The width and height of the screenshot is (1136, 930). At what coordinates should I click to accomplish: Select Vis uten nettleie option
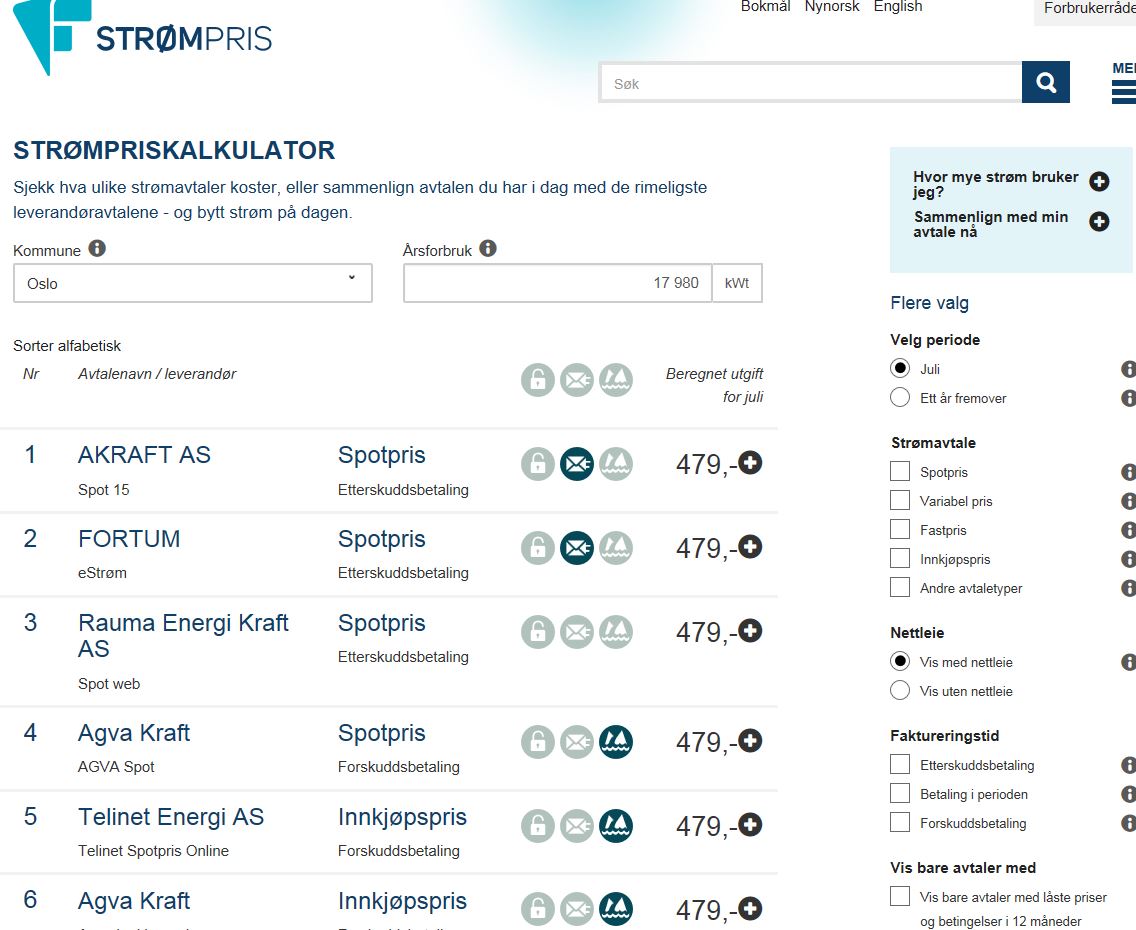tap(900, 691)
